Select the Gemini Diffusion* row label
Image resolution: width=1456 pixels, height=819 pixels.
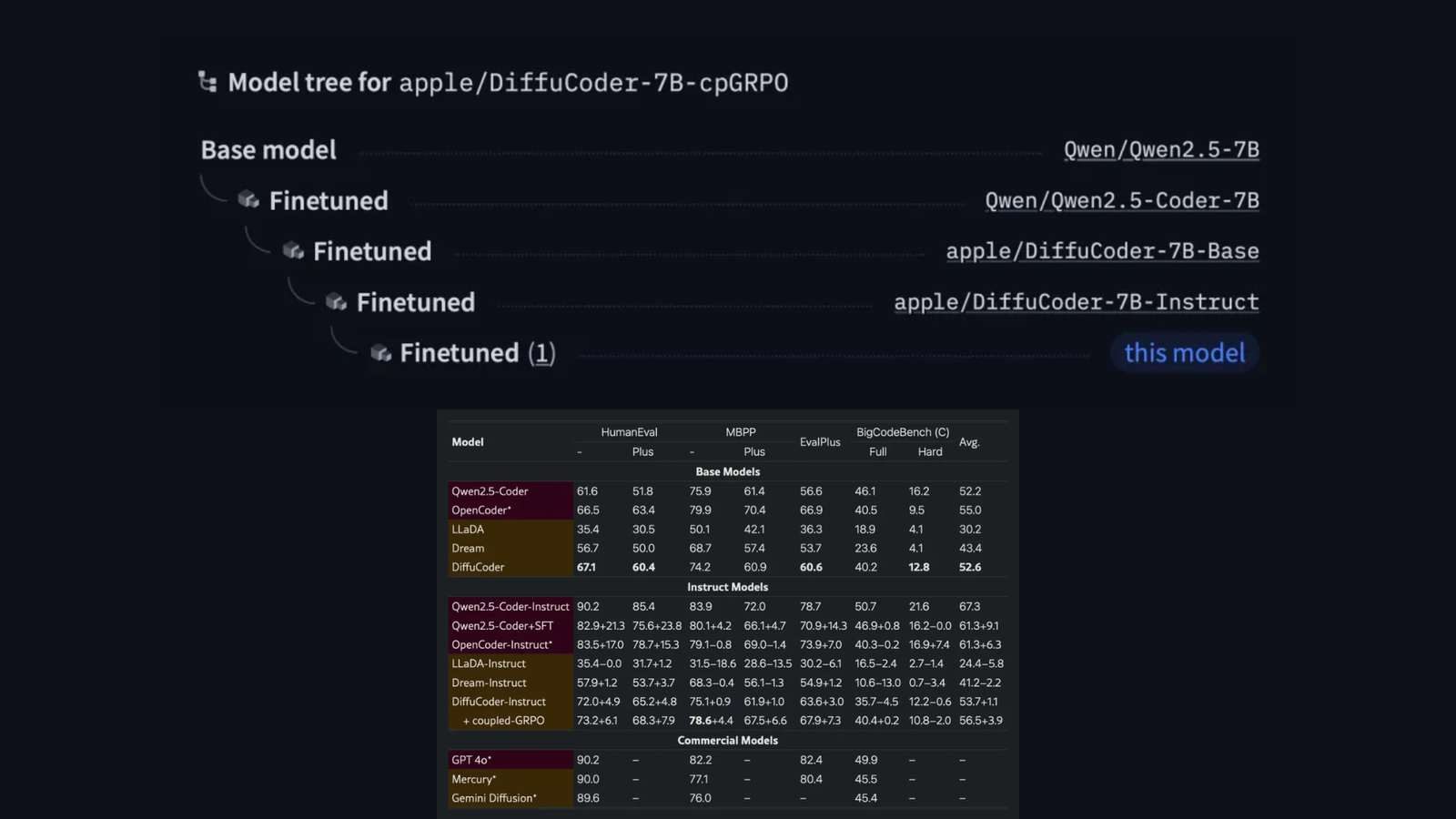tap(494, 798)
